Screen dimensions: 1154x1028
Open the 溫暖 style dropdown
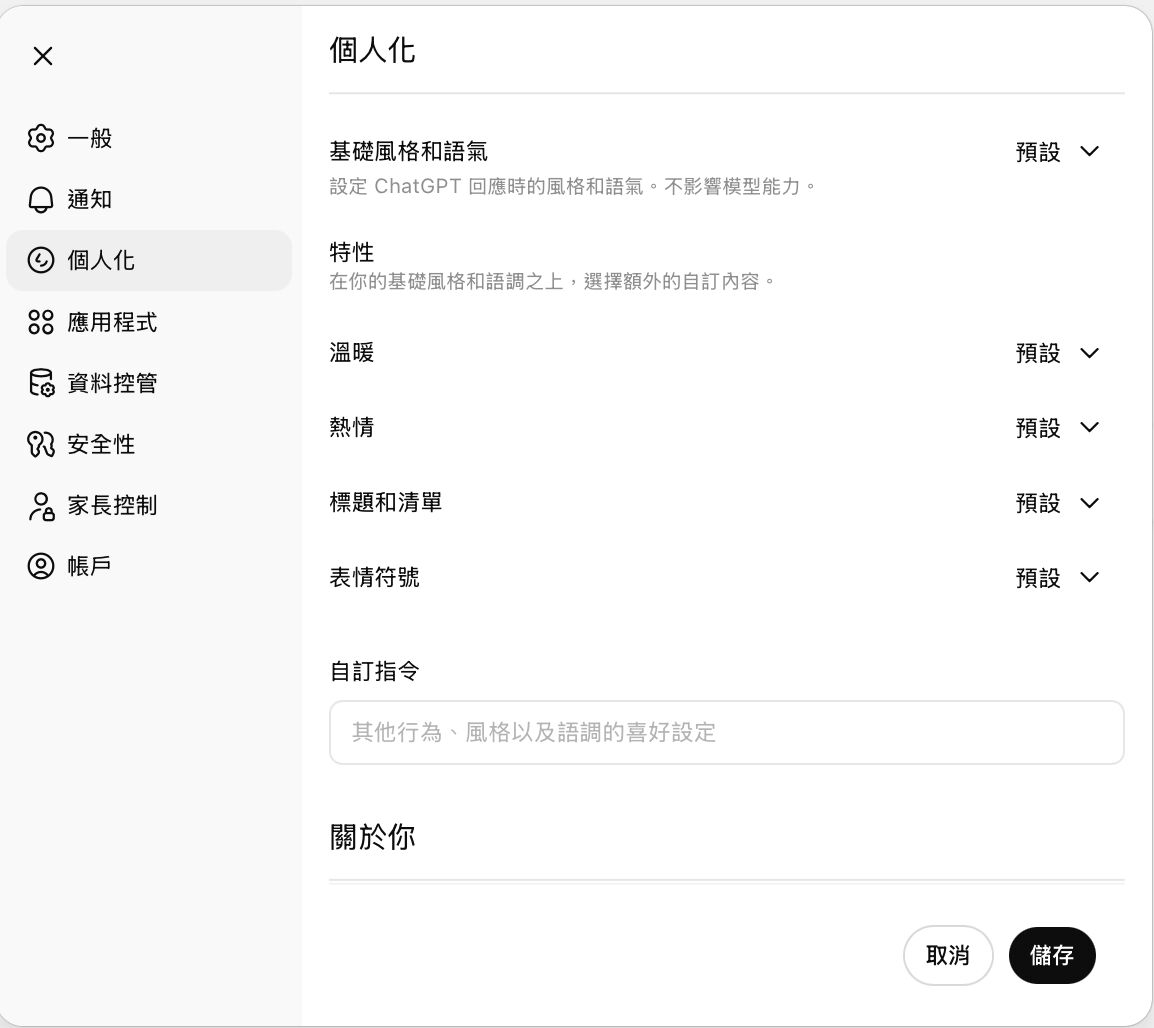click(1058, 352)
